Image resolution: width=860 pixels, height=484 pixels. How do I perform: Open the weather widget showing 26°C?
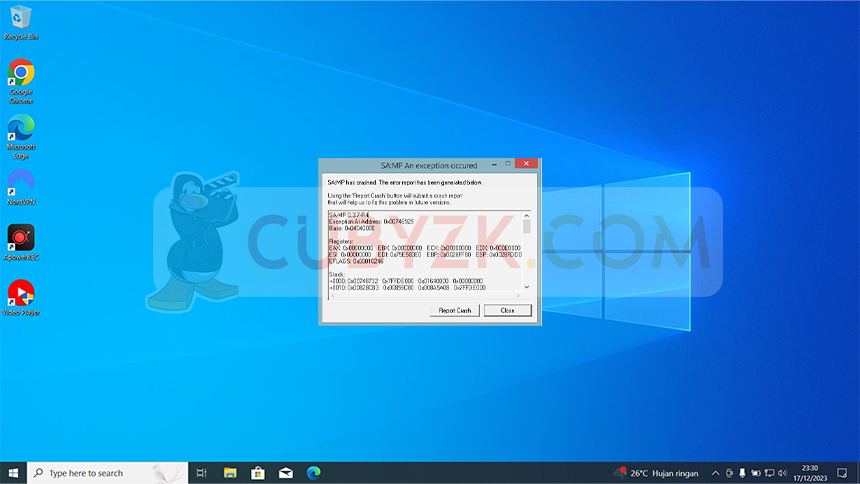tap(656, 473)
